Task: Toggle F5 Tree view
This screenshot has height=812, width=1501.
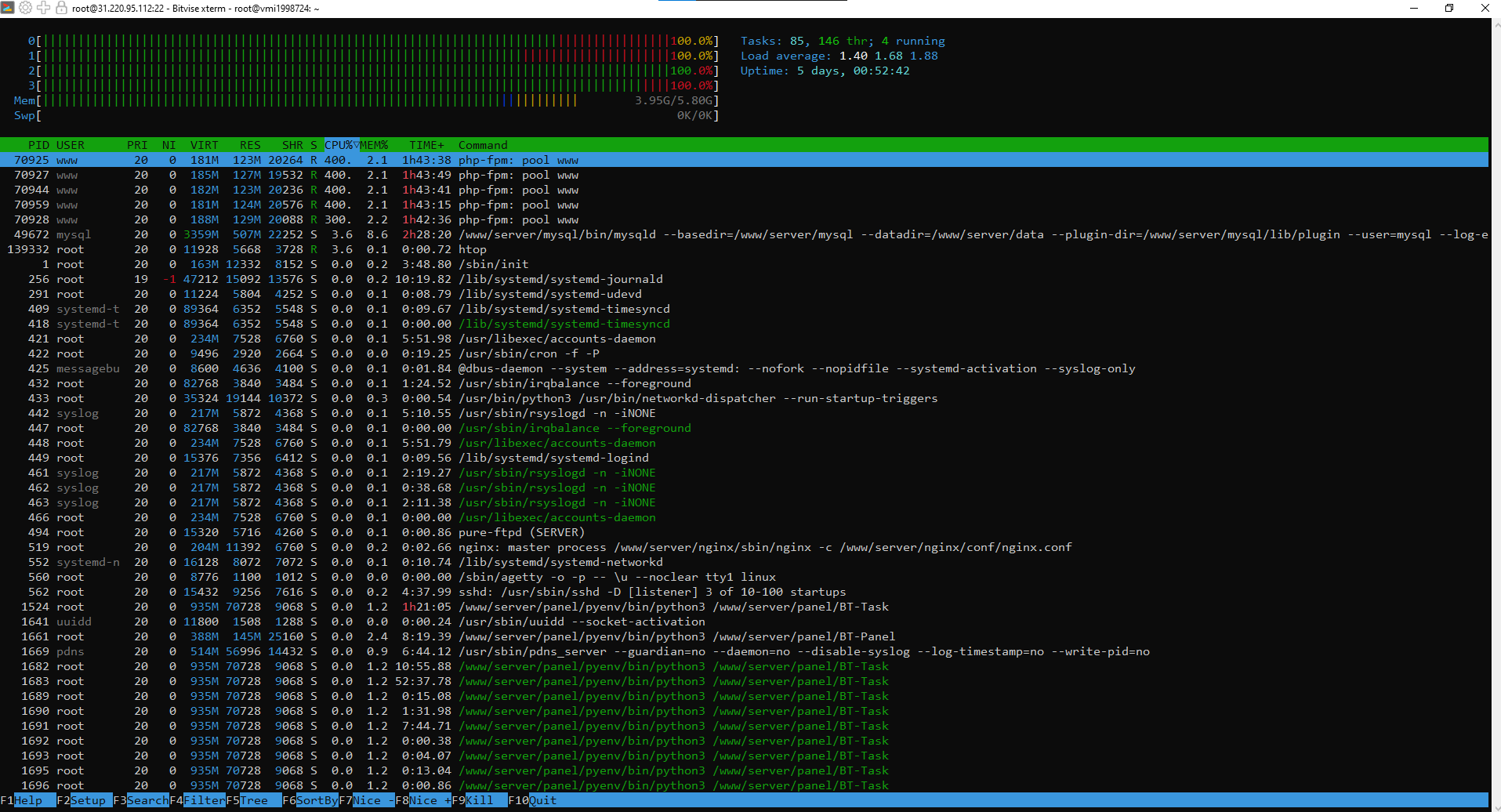Action: (253, 800)
